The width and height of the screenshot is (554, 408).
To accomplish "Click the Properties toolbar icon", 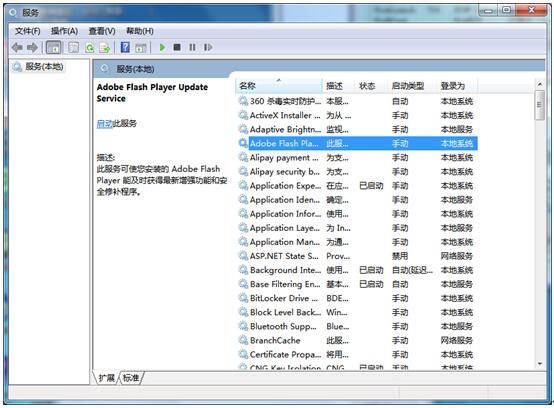I will pos(73,47).
